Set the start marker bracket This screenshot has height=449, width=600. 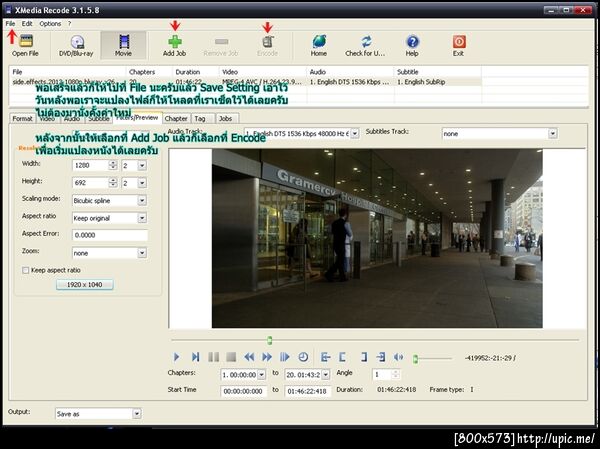point(342,357)
